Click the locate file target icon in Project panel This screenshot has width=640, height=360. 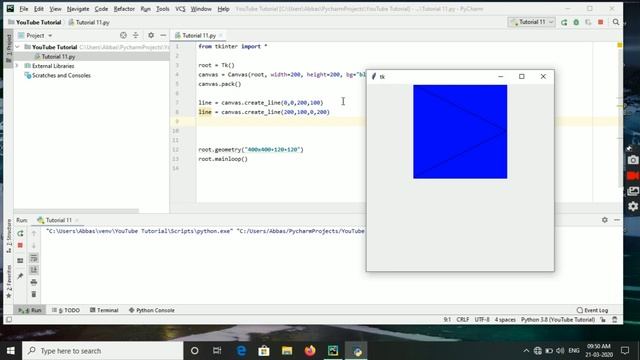pos(123,36)
